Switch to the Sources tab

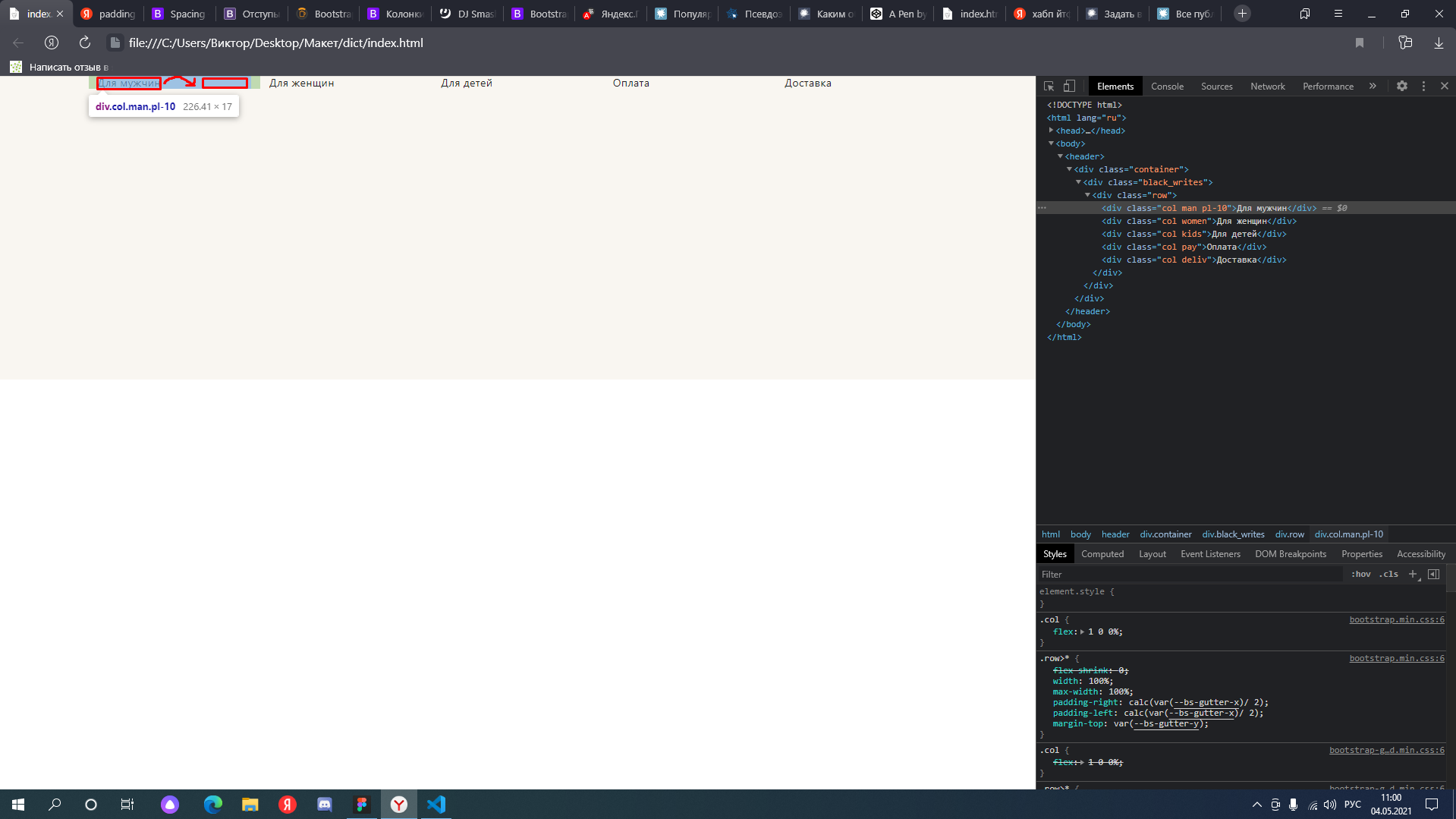point(1217,87)
